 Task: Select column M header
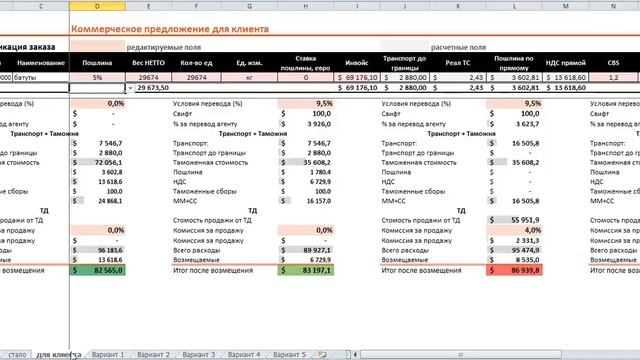click(566, 6)
